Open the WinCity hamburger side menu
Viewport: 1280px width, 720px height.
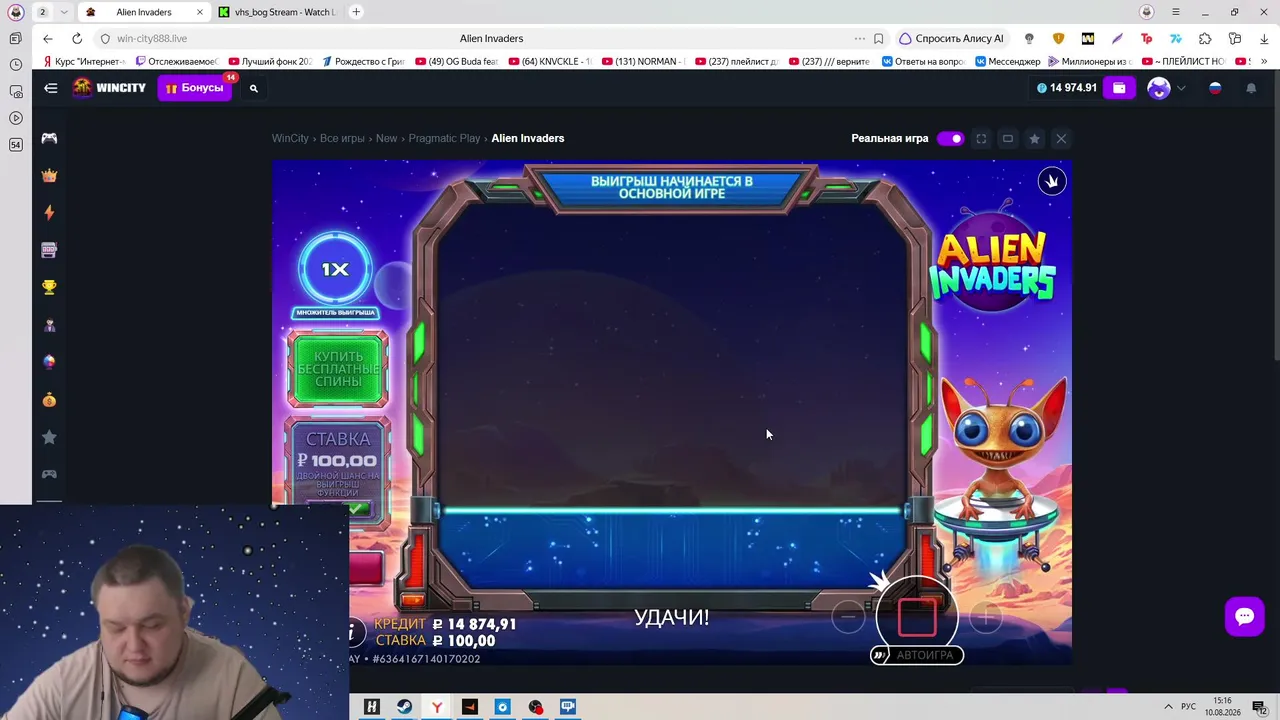pyautogui.click(x=50, y=88)
